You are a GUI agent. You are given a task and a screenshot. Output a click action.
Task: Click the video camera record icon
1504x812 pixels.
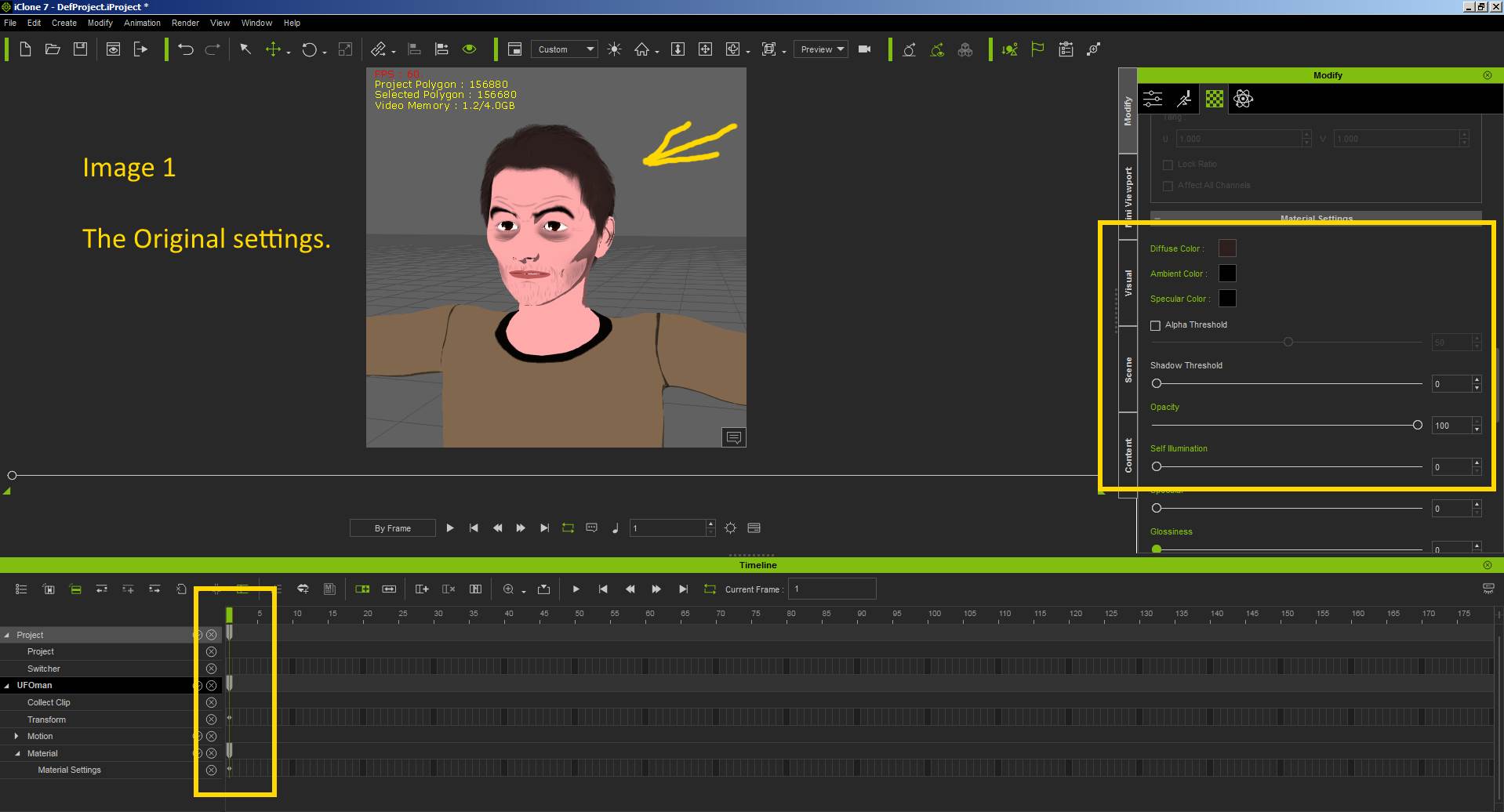coord(865,49)
